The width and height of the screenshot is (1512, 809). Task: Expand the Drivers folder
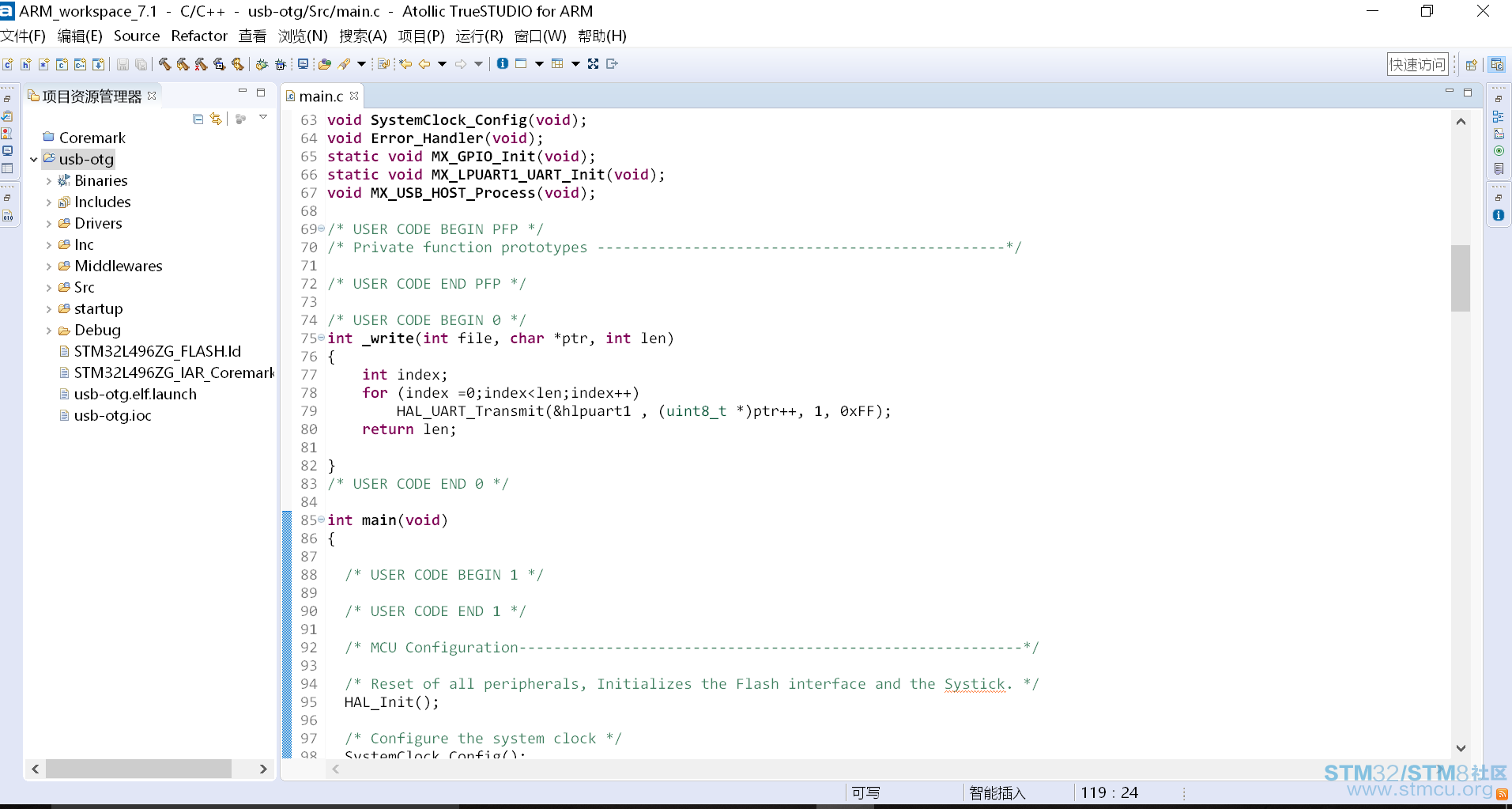(x=49, y=224)
